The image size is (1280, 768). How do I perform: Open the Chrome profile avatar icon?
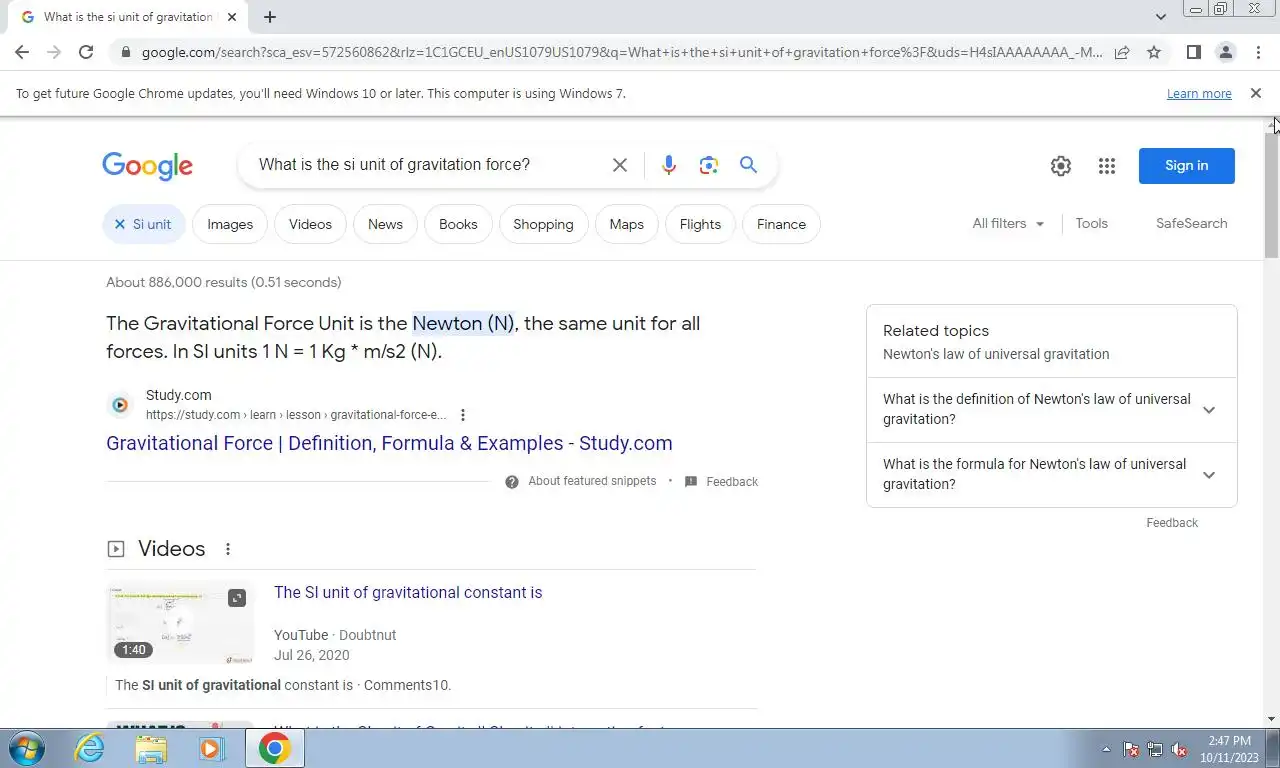coord(1225,52)
